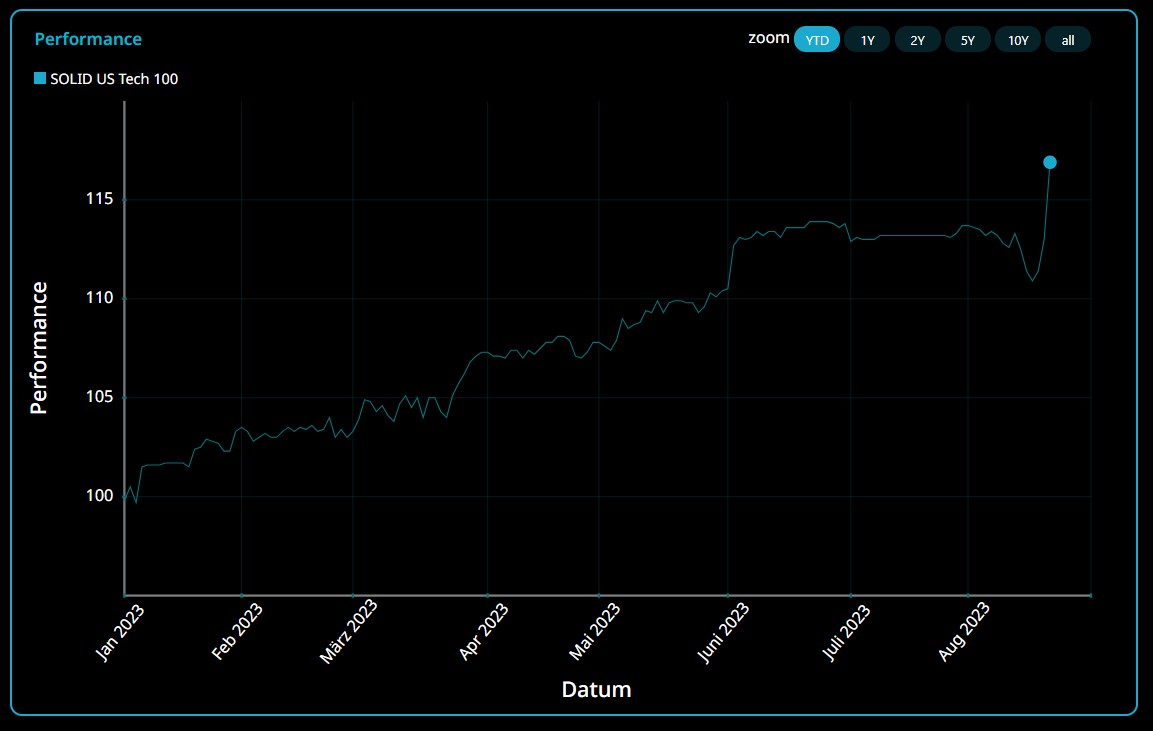The image size is (1153, 731).
Task: Click the highlighted latest data point marker
Action: coord(1050,162)
